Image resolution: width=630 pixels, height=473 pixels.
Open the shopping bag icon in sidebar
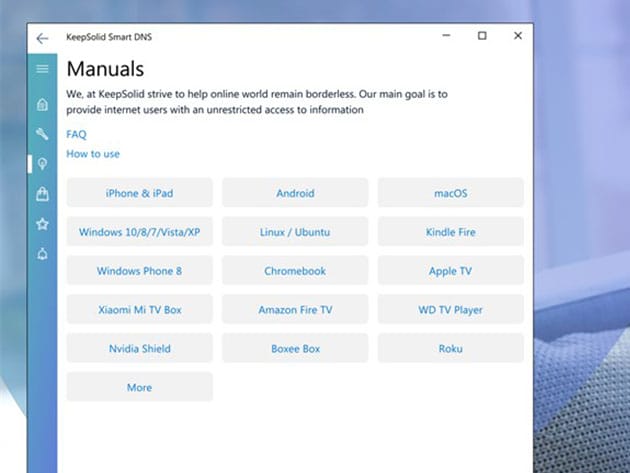click(42, 194)
